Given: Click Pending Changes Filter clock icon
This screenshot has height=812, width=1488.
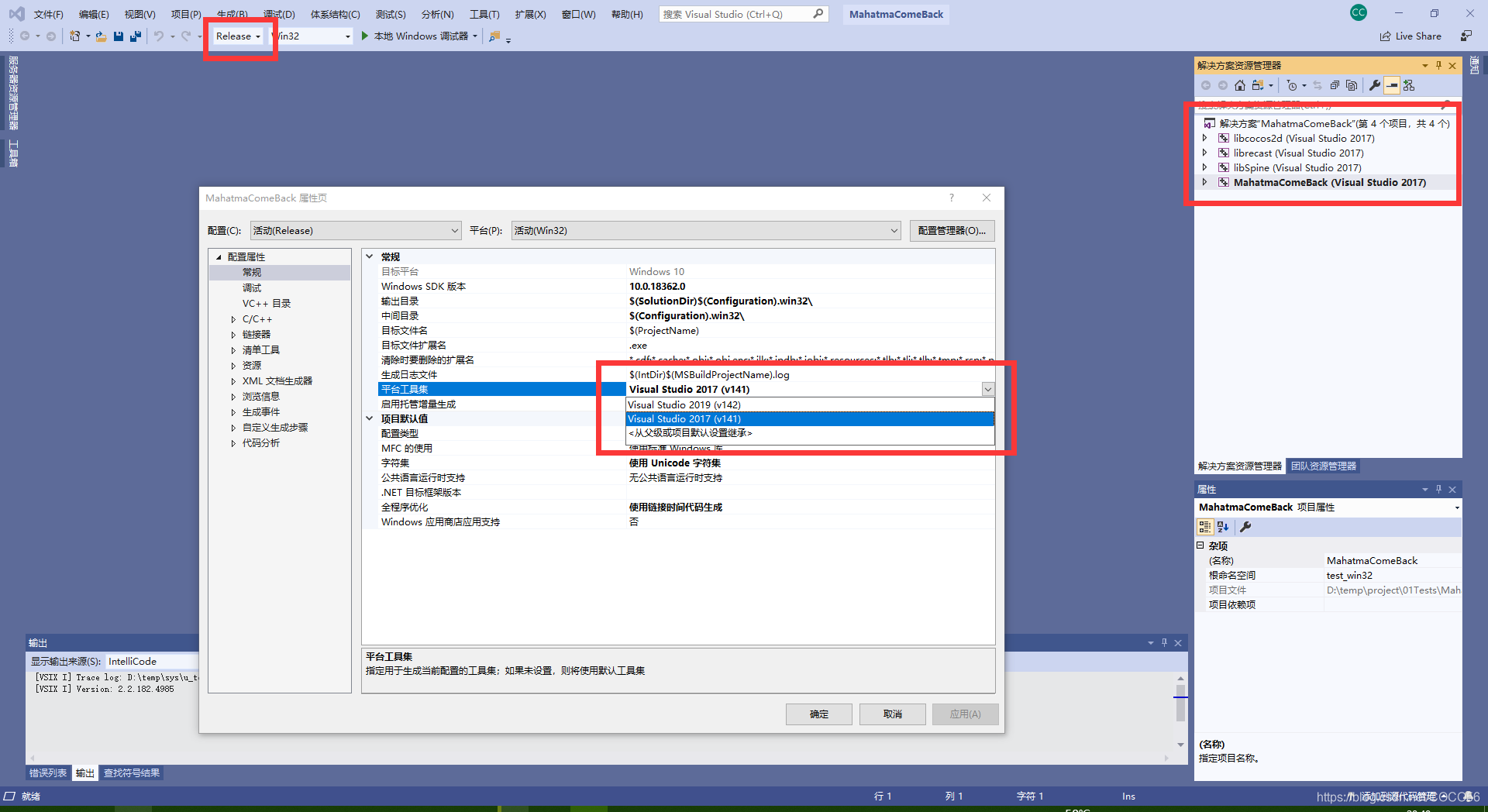Looking at the screenshot, I should [x=1291, y=85].
